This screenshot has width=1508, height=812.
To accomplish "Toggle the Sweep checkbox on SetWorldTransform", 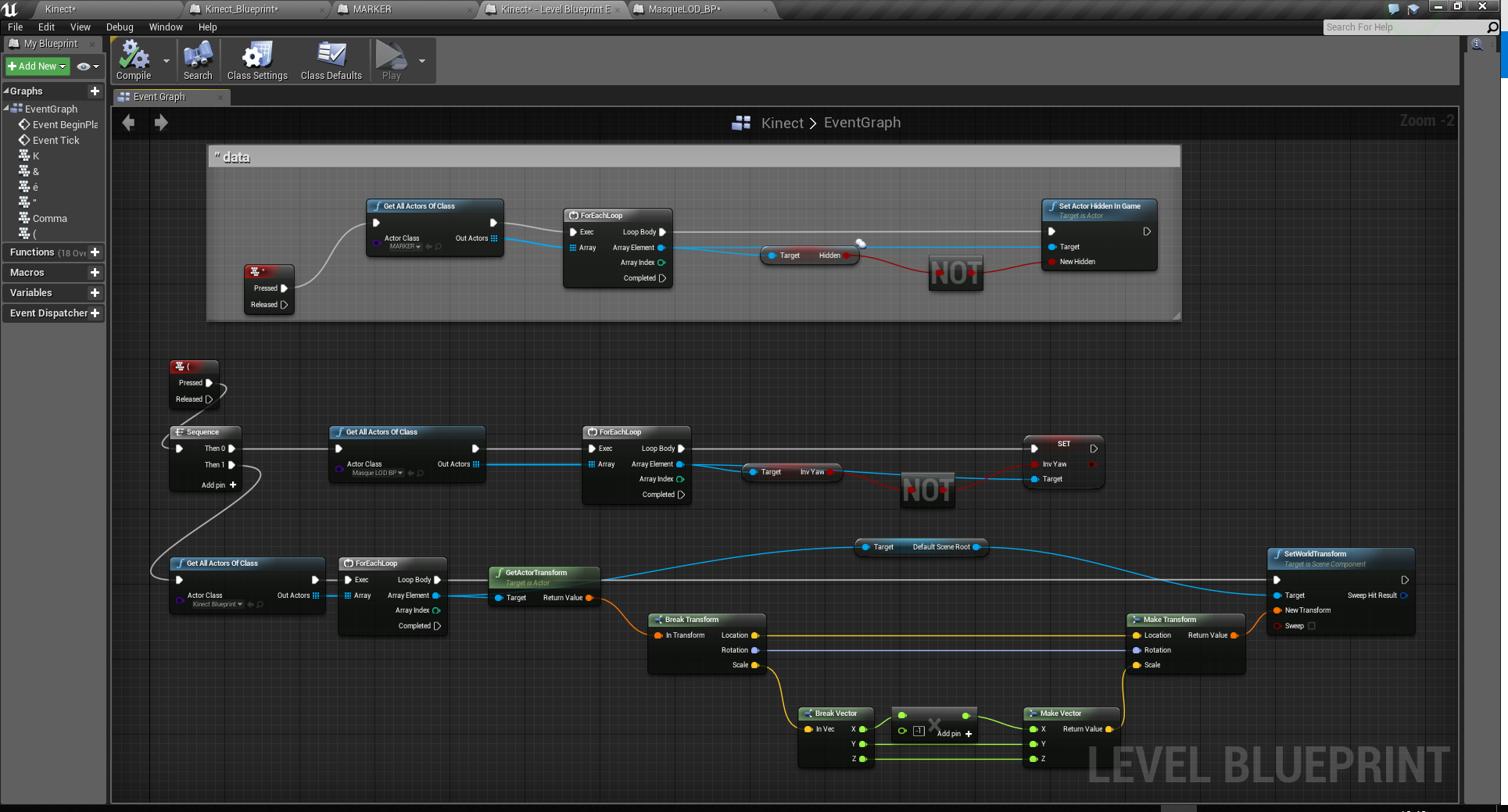I will pos(1312,626).
